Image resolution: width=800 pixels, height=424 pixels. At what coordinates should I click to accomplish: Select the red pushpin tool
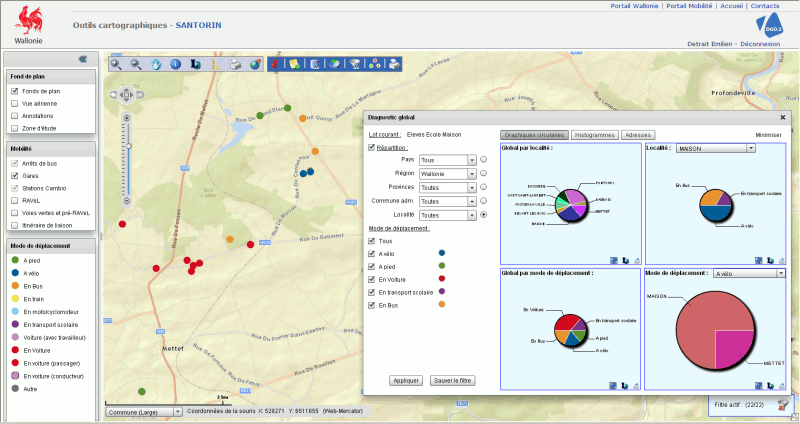276,64
